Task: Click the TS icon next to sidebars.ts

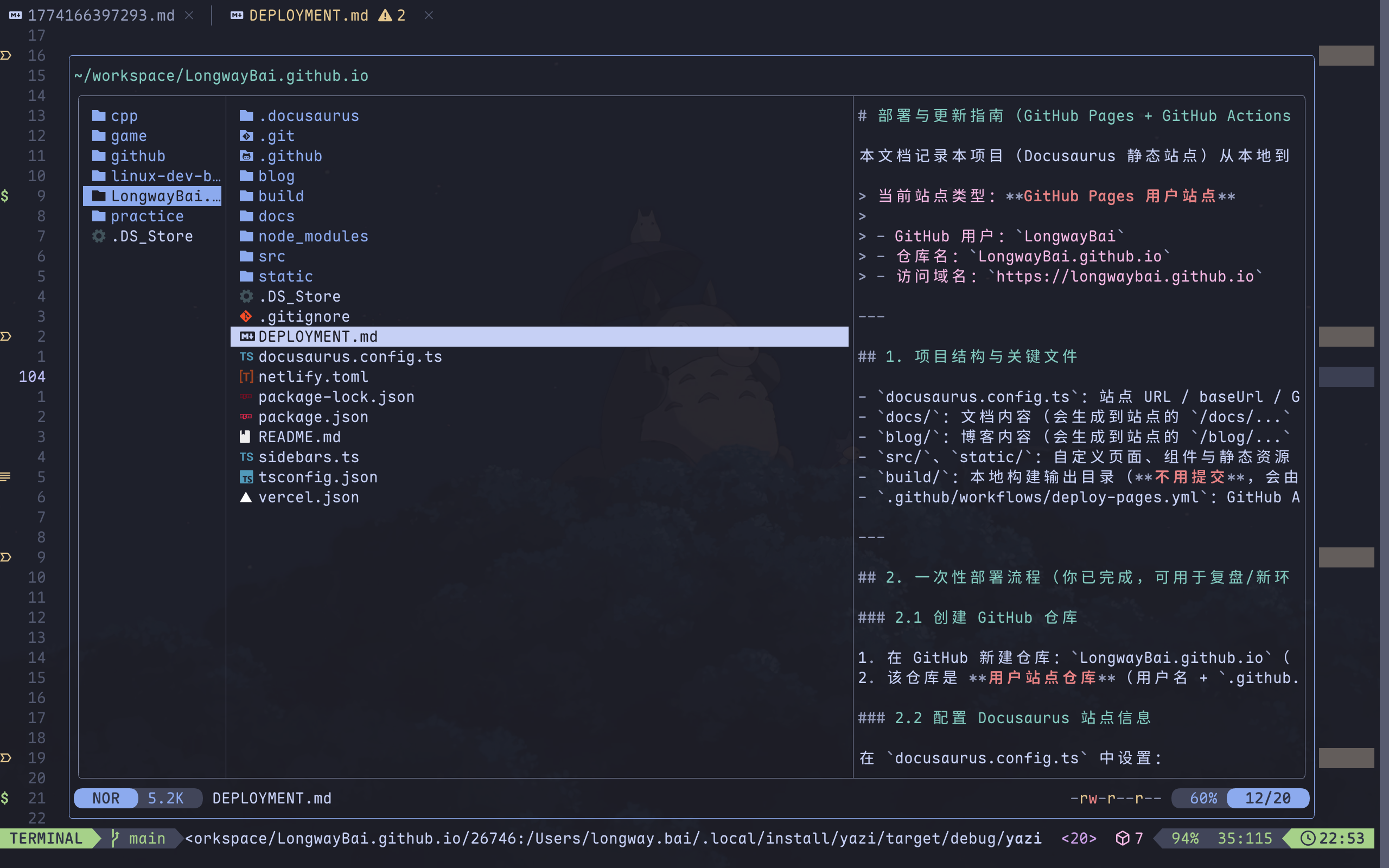Action: click(246, 457)
